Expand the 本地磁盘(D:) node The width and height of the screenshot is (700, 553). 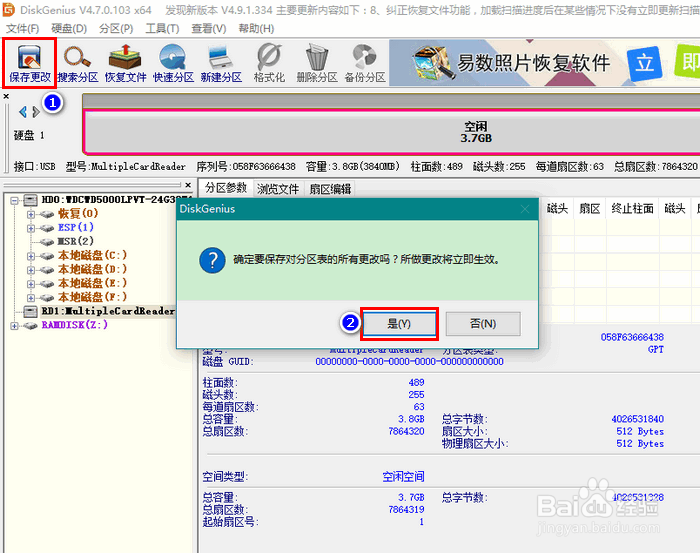coord(30,270)
